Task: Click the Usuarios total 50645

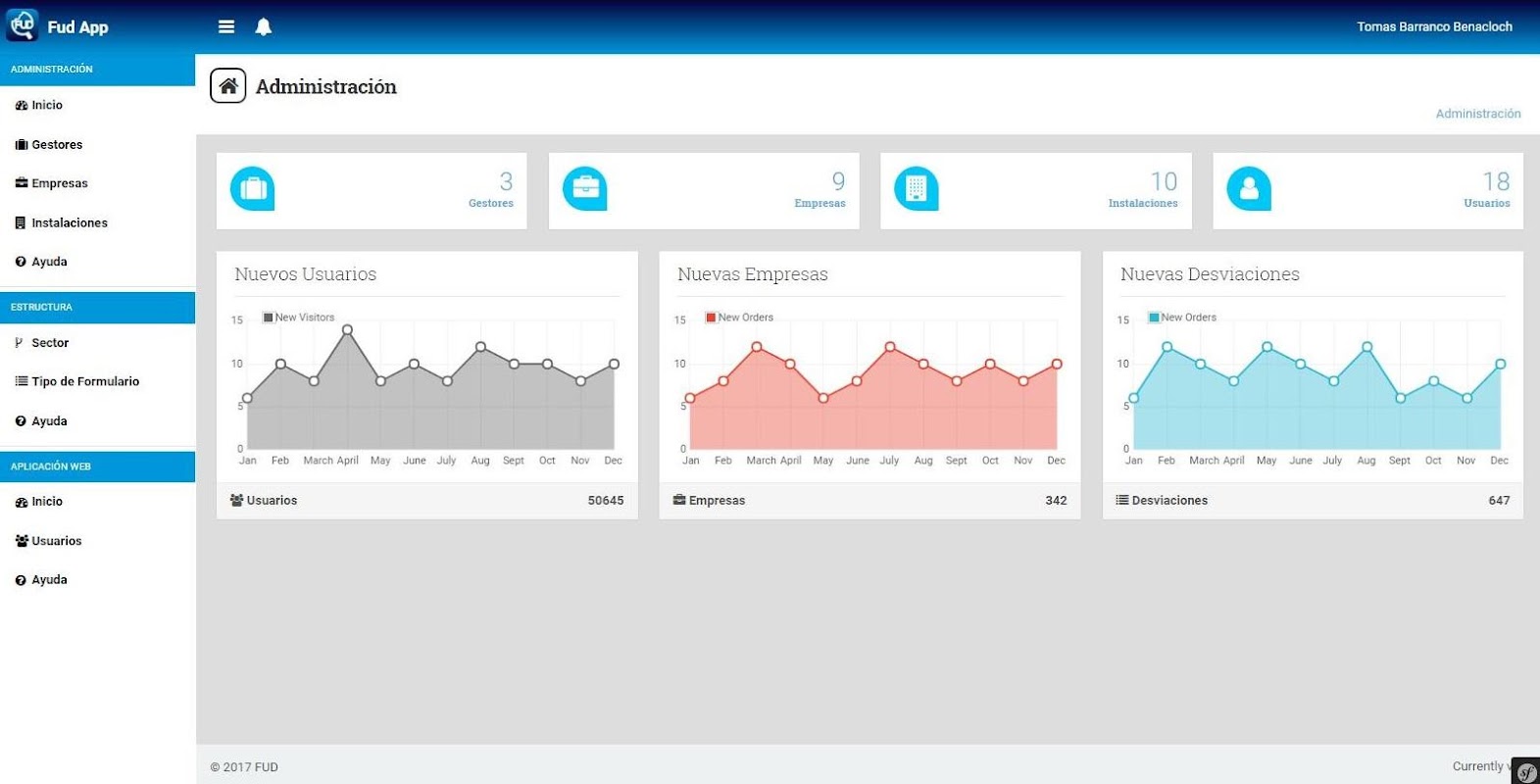Action: (606, 500)
